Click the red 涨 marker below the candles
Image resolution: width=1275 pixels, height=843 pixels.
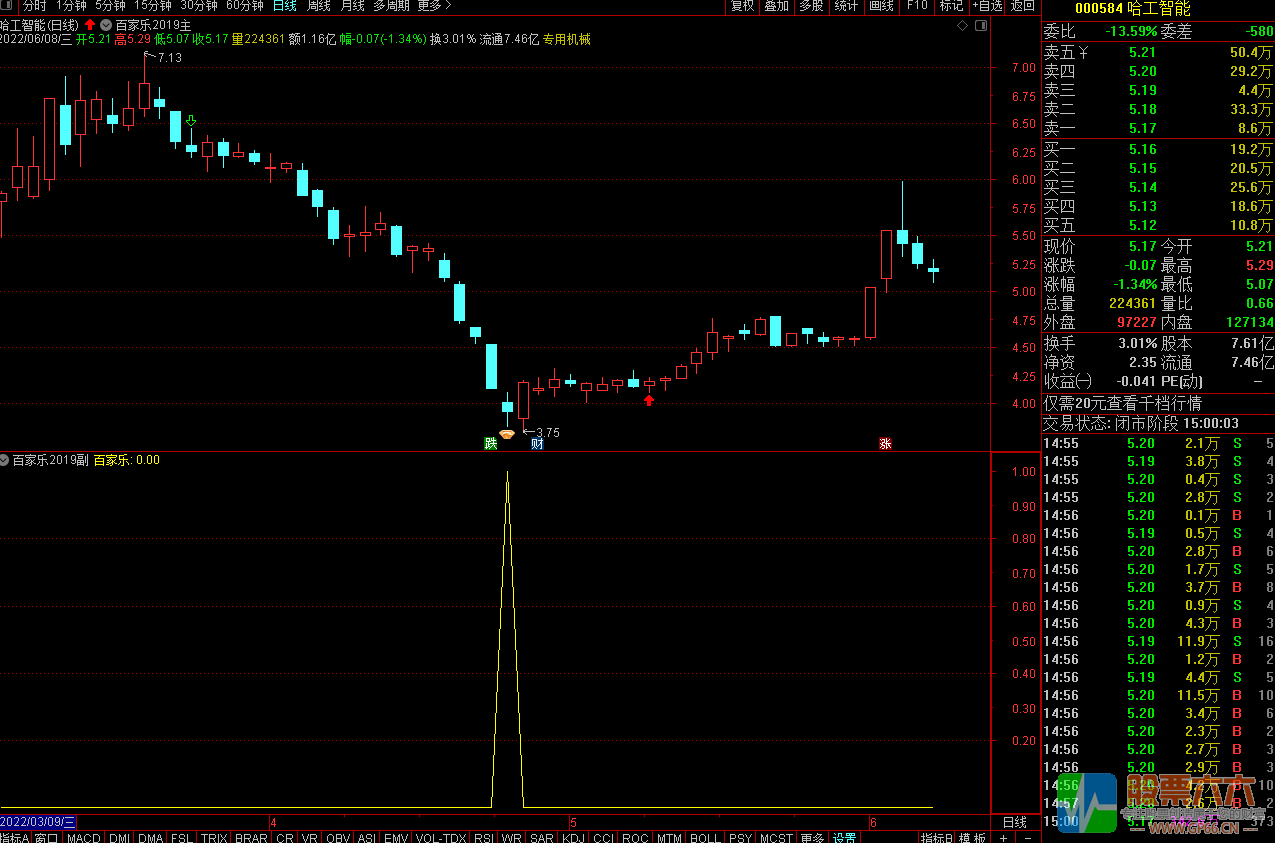885,444
